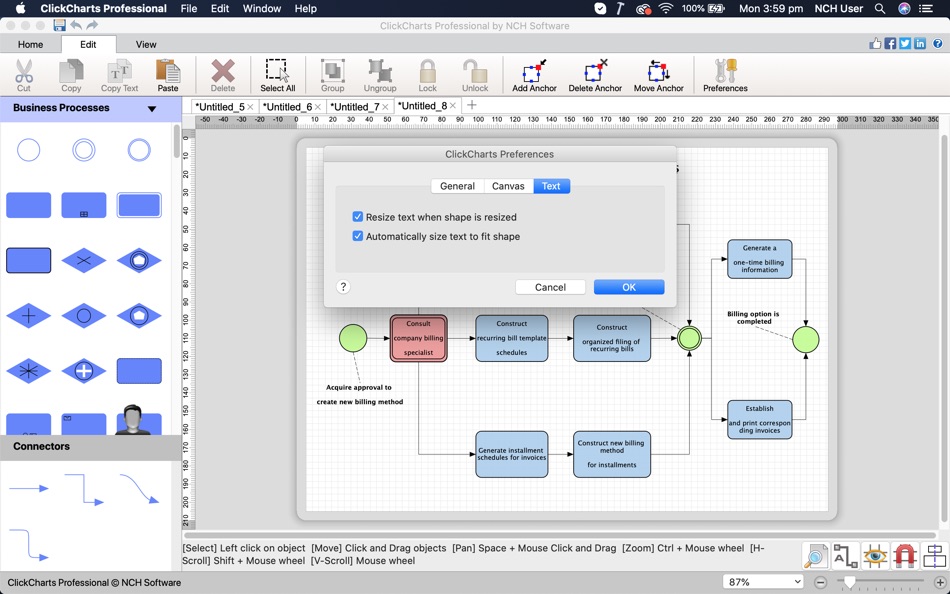Click the question mark help button in dialog

coord(343,287)
